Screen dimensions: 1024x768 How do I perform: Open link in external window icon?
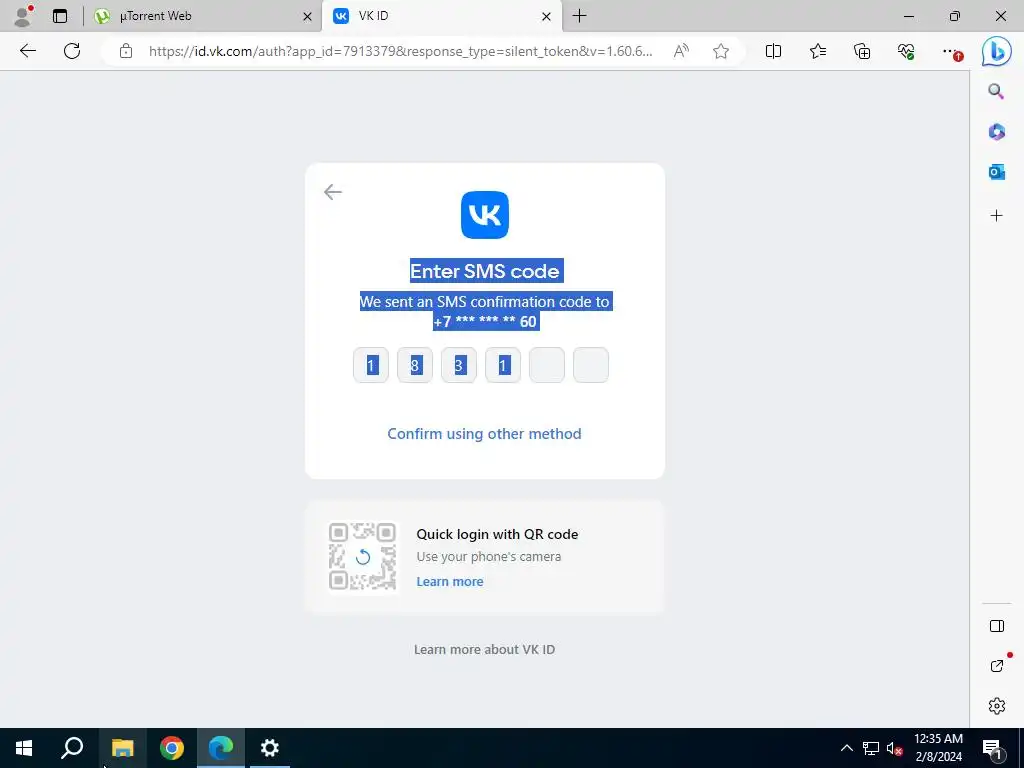(x=997, y=665)
